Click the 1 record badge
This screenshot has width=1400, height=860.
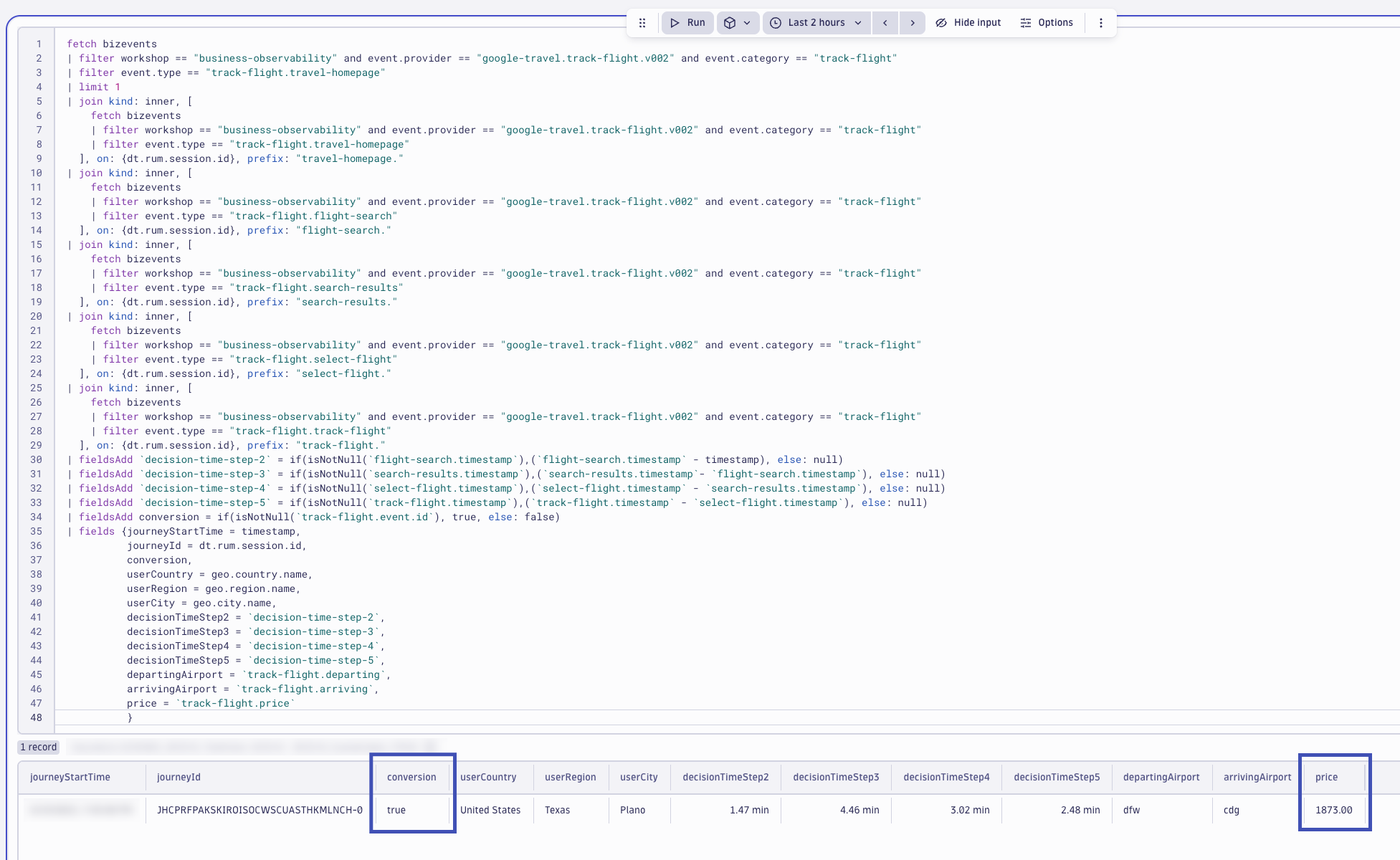[x=38, y=747]
